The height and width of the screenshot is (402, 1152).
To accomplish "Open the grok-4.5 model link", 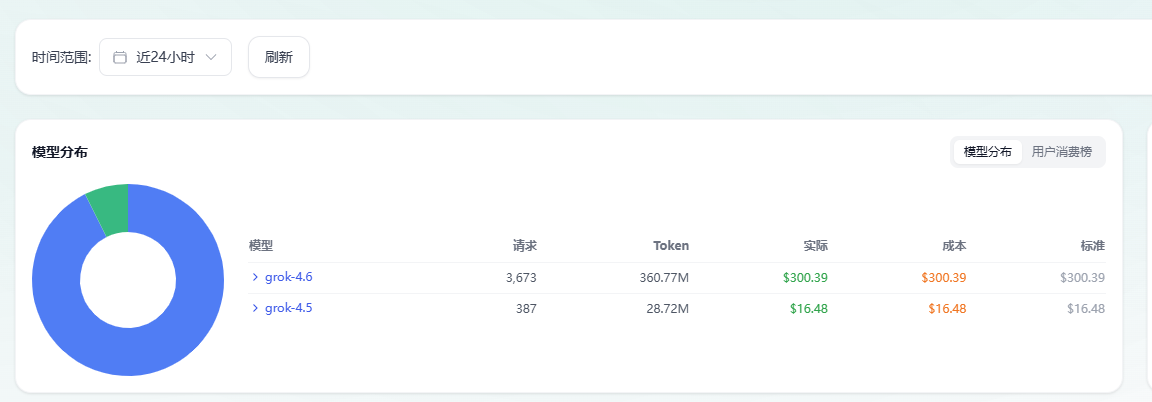I will coord(289,308).
